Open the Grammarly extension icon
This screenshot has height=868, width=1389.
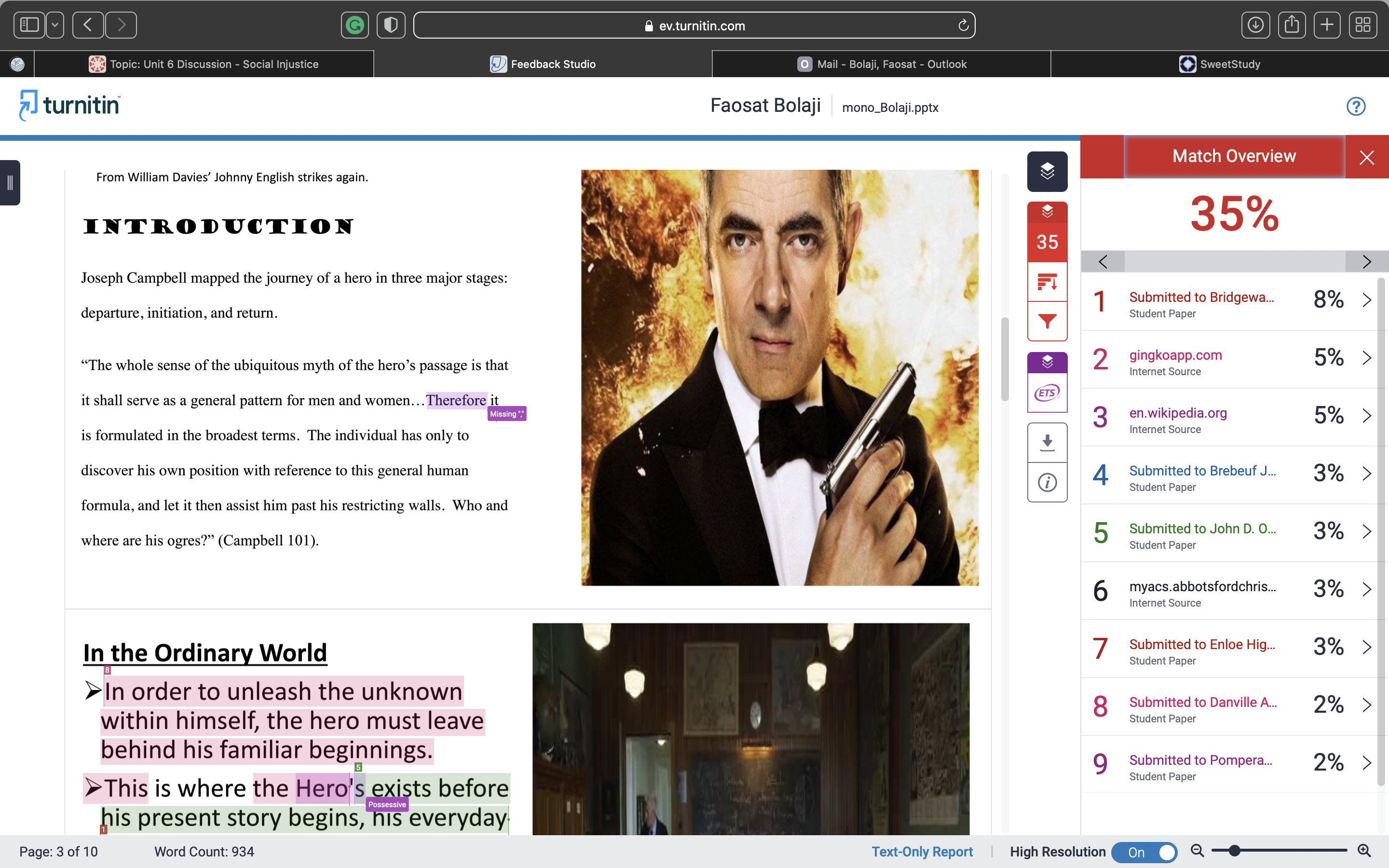click(354, 25)
